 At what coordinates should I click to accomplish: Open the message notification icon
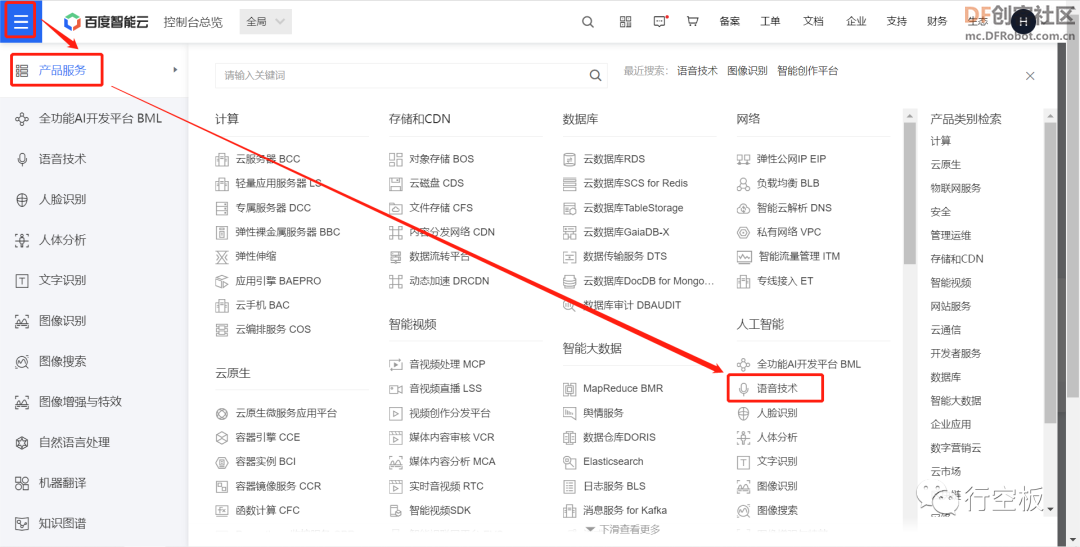coord(660,22)
